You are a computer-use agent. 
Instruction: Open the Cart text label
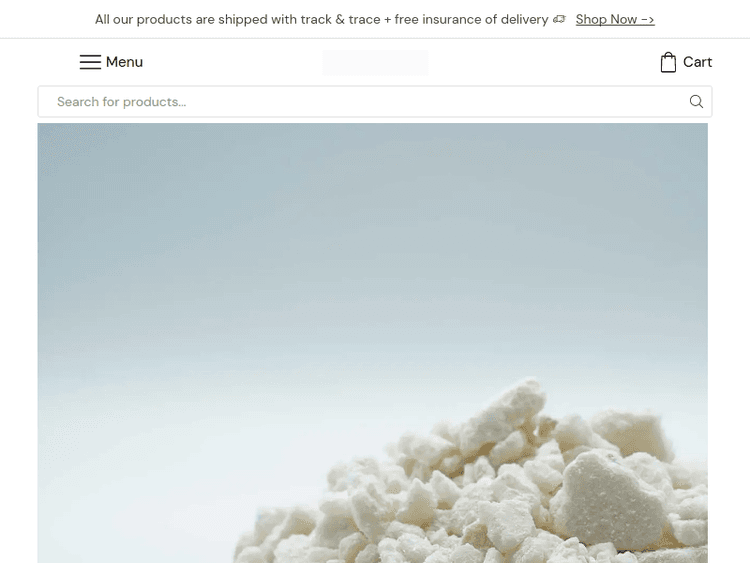point(697,62)
